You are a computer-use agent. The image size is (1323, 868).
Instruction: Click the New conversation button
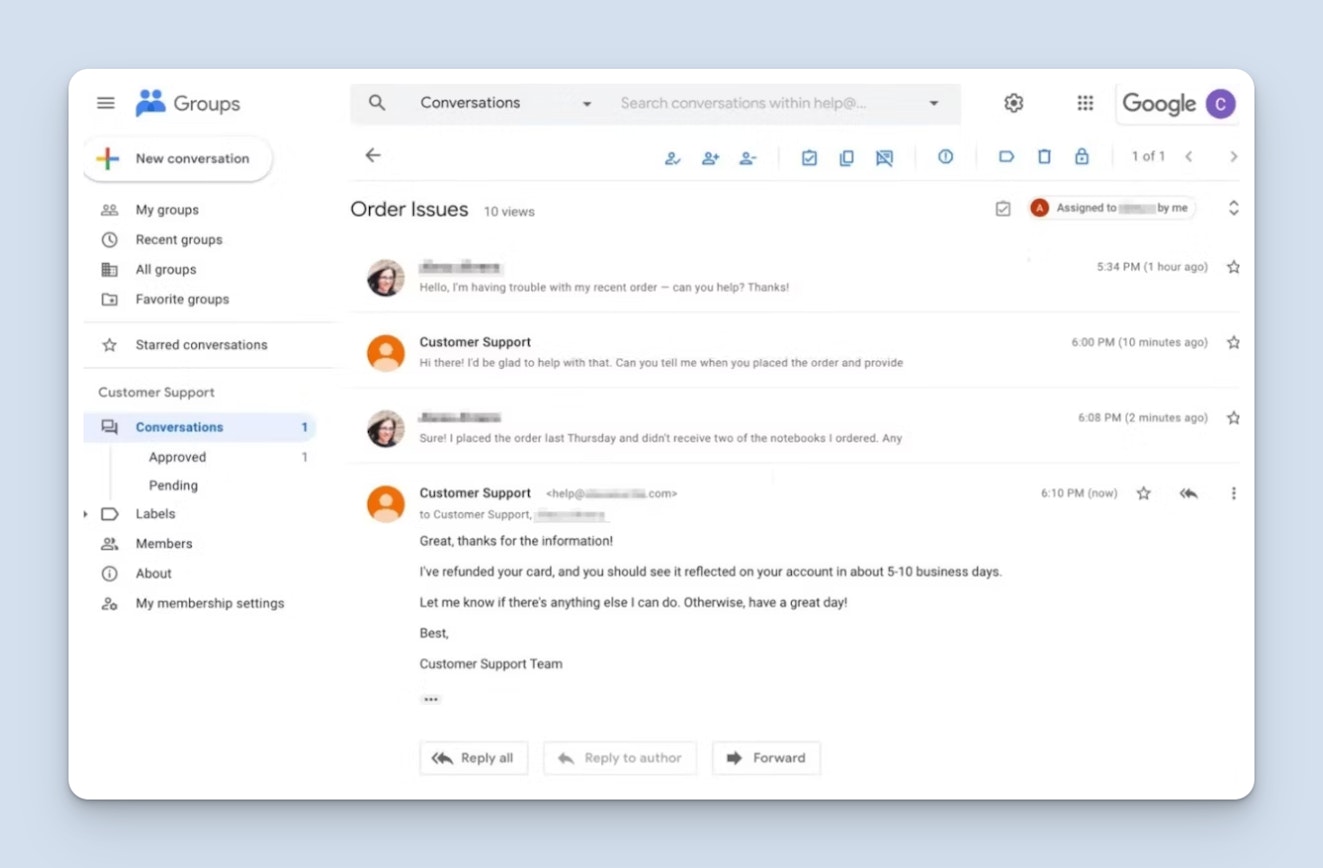(177, 159)
